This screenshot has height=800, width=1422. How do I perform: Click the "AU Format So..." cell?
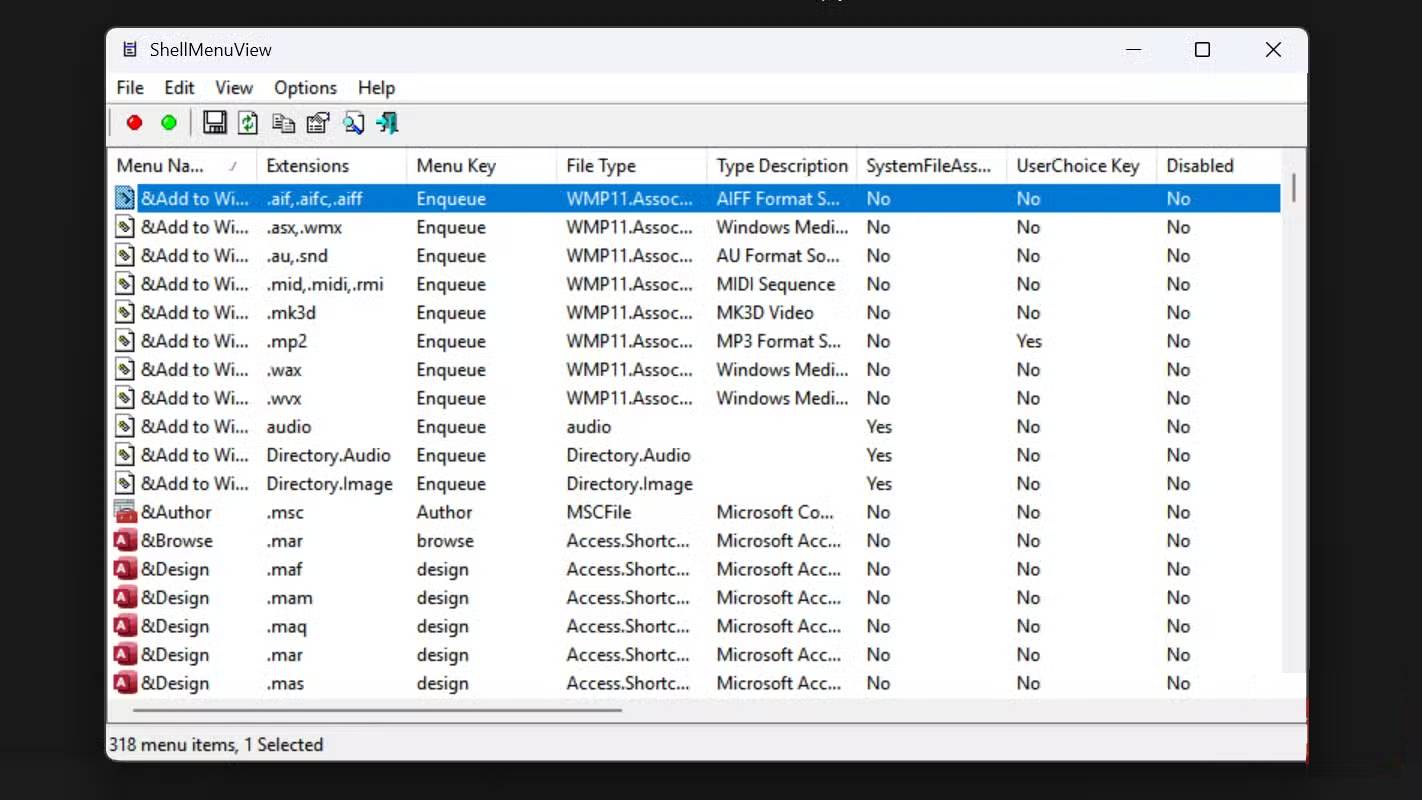(x=778, y=255)
